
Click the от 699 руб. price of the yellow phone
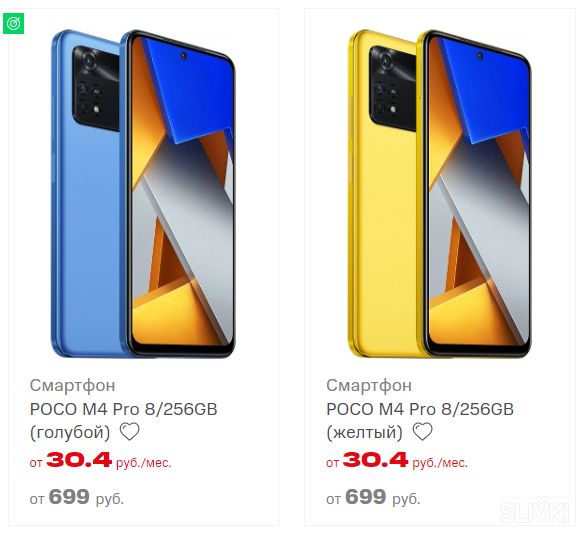click(373, 497)
